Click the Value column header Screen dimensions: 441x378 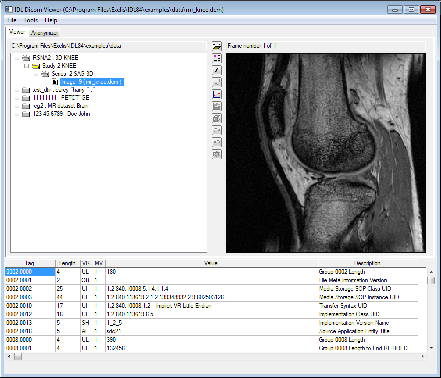[211, 263]
